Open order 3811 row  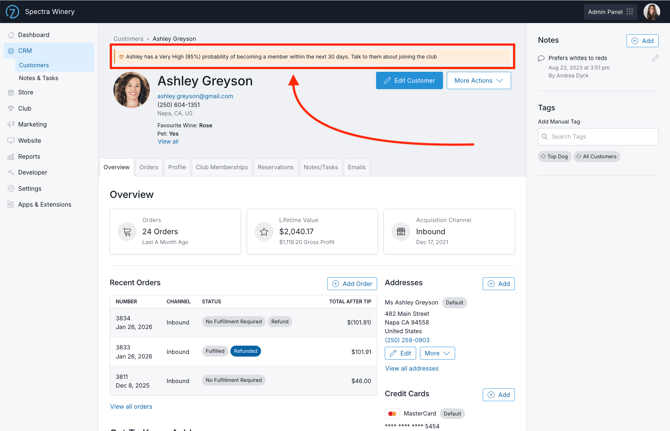(244, 381)
